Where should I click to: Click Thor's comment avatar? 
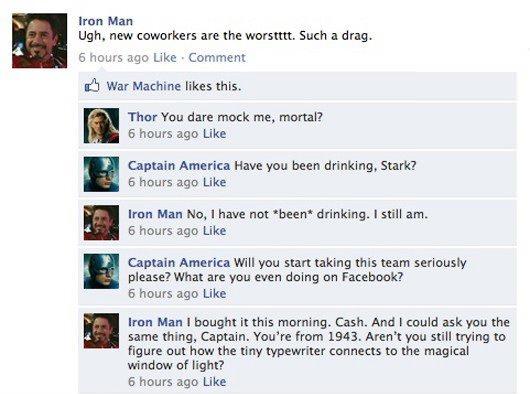click(x=101, y=125)
